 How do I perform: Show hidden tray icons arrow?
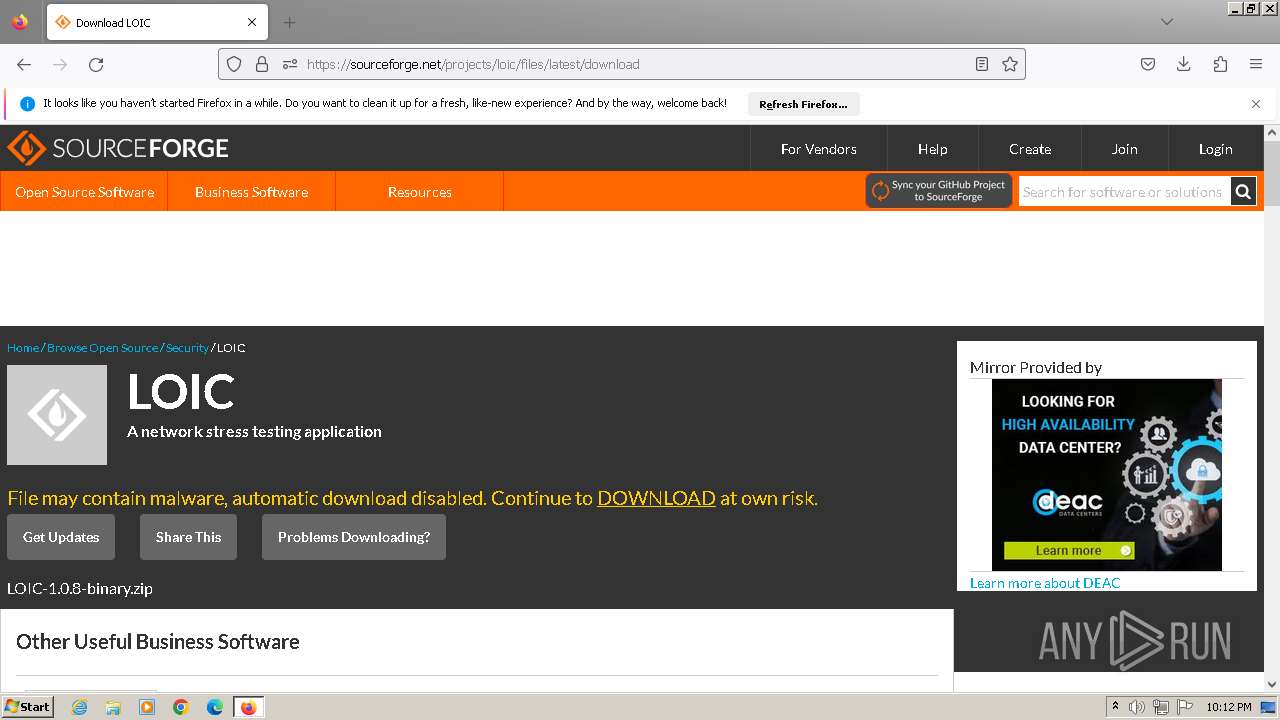point(1115,707)
